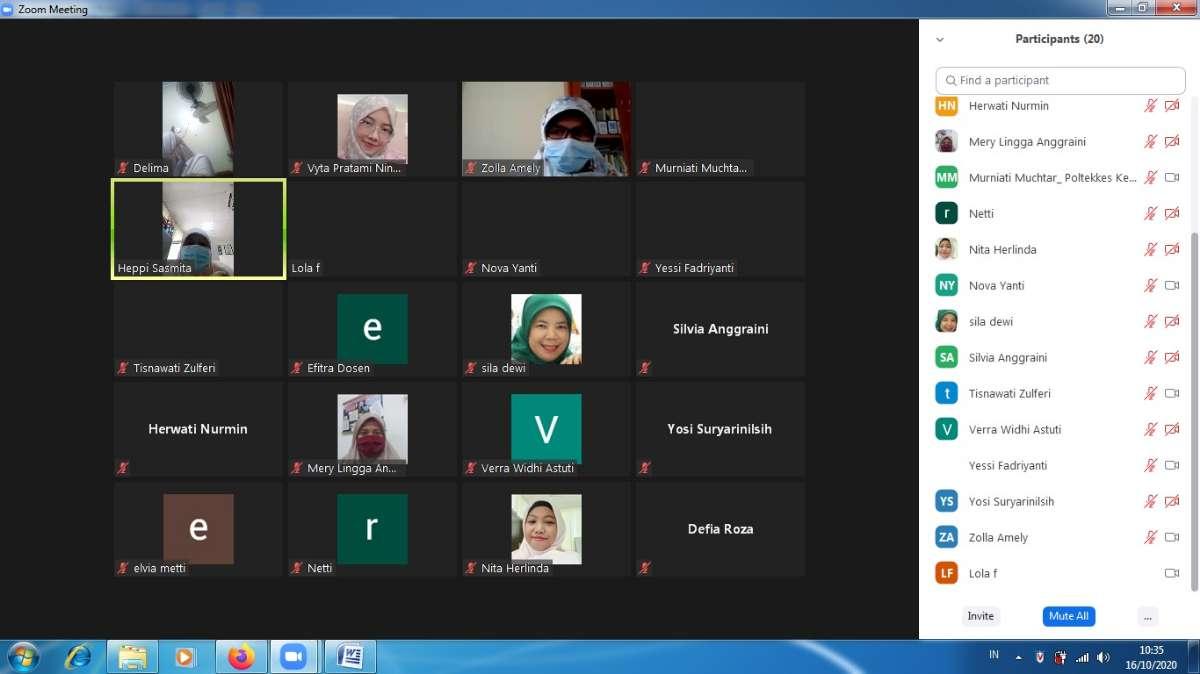Image resolution: width=1200 pixels, height=674 pixels.
Task: Click Nova Yanti's camera icon in participants list
Action: click(1172, 285)
